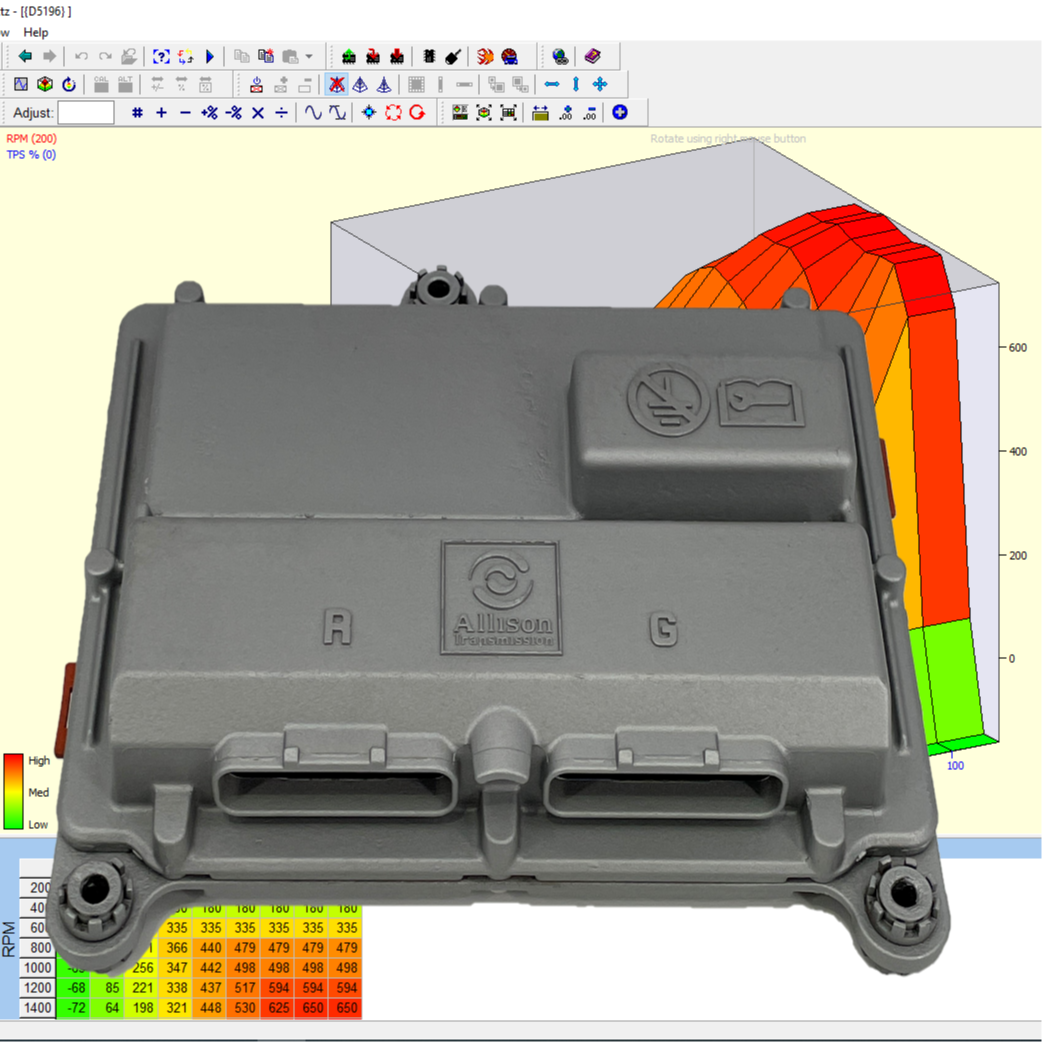1042x1042 pixels.
Task: Click the divide (÷) adjust button
Action: coord(282,113)
